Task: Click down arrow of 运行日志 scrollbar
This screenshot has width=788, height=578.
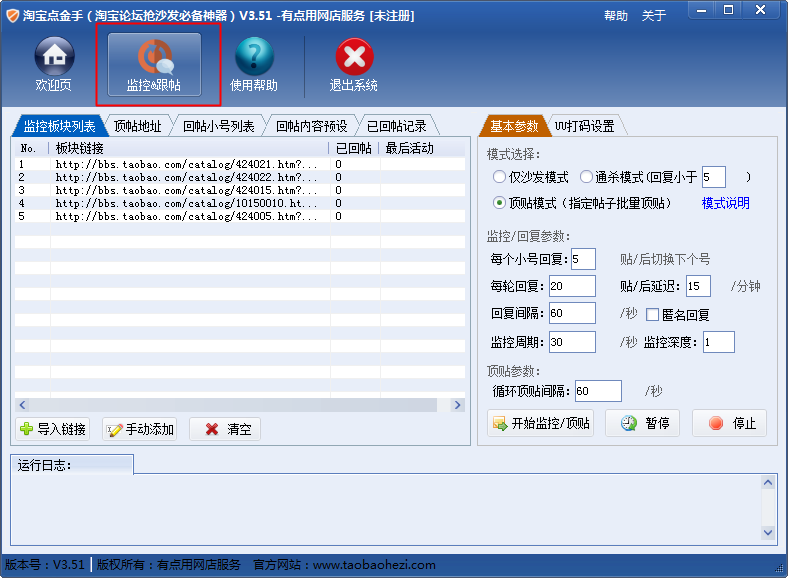Action: click(768, 532)
